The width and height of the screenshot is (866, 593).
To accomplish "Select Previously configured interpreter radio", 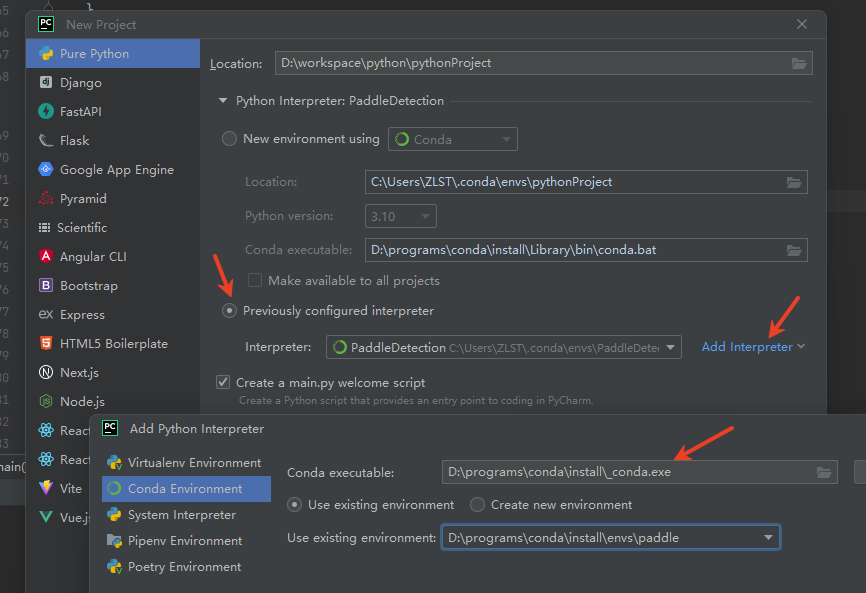I will point(229,311).
